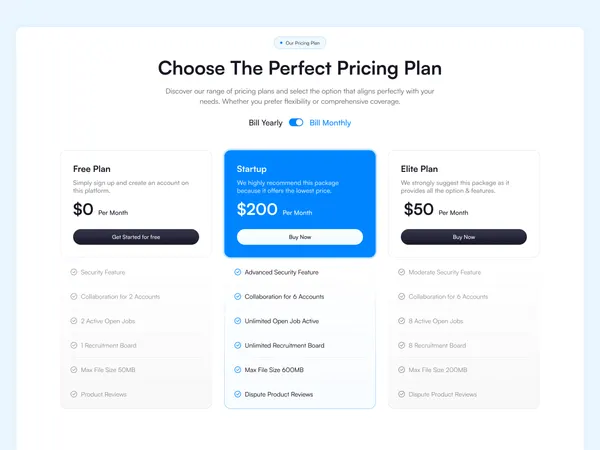Click check icon beside Unlimited Recruitment Board
The width and height of the screenshot is (600, 450).
(x=238, y=345)
